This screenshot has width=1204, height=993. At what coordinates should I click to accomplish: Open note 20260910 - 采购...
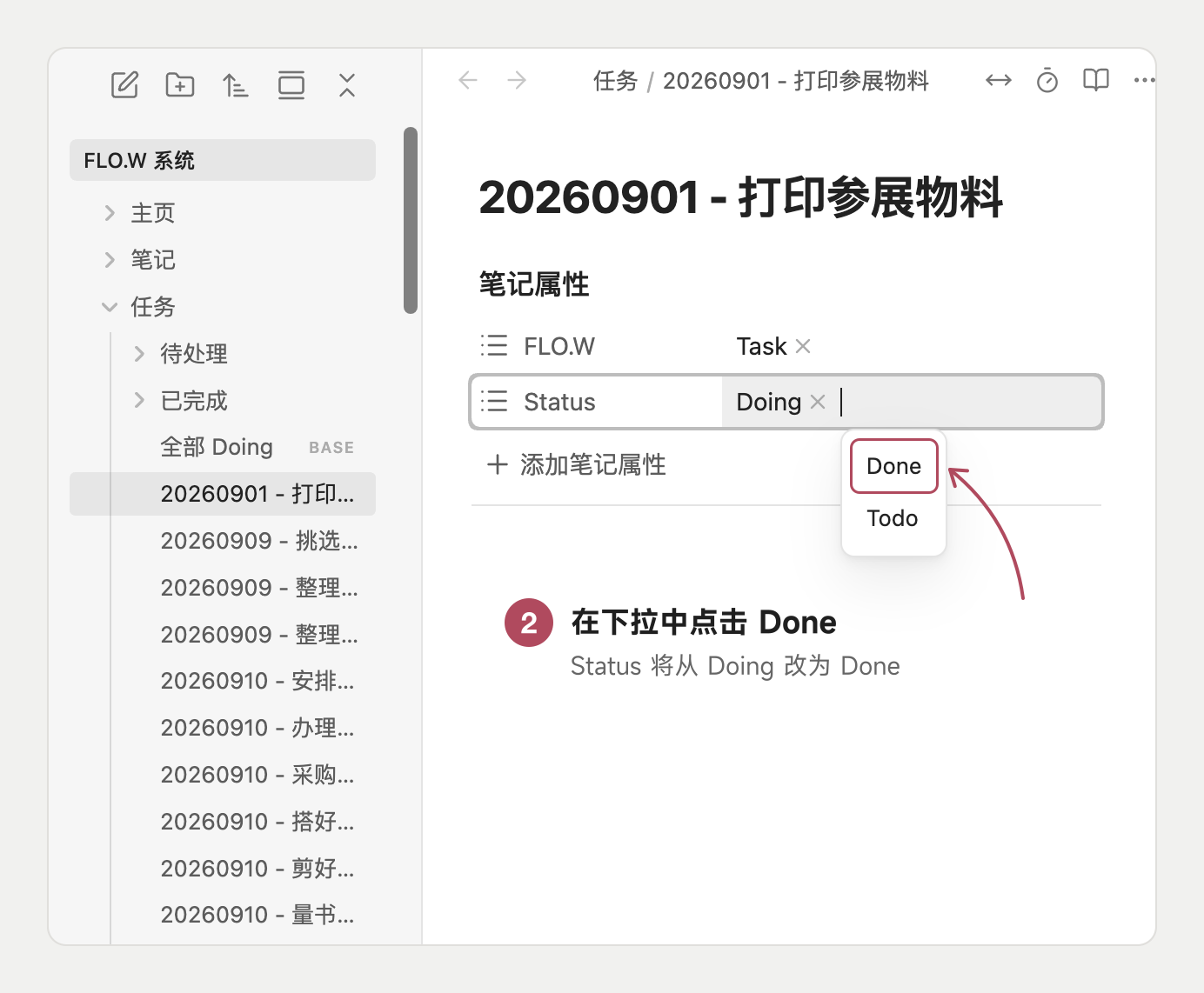(x=258, y=775)
